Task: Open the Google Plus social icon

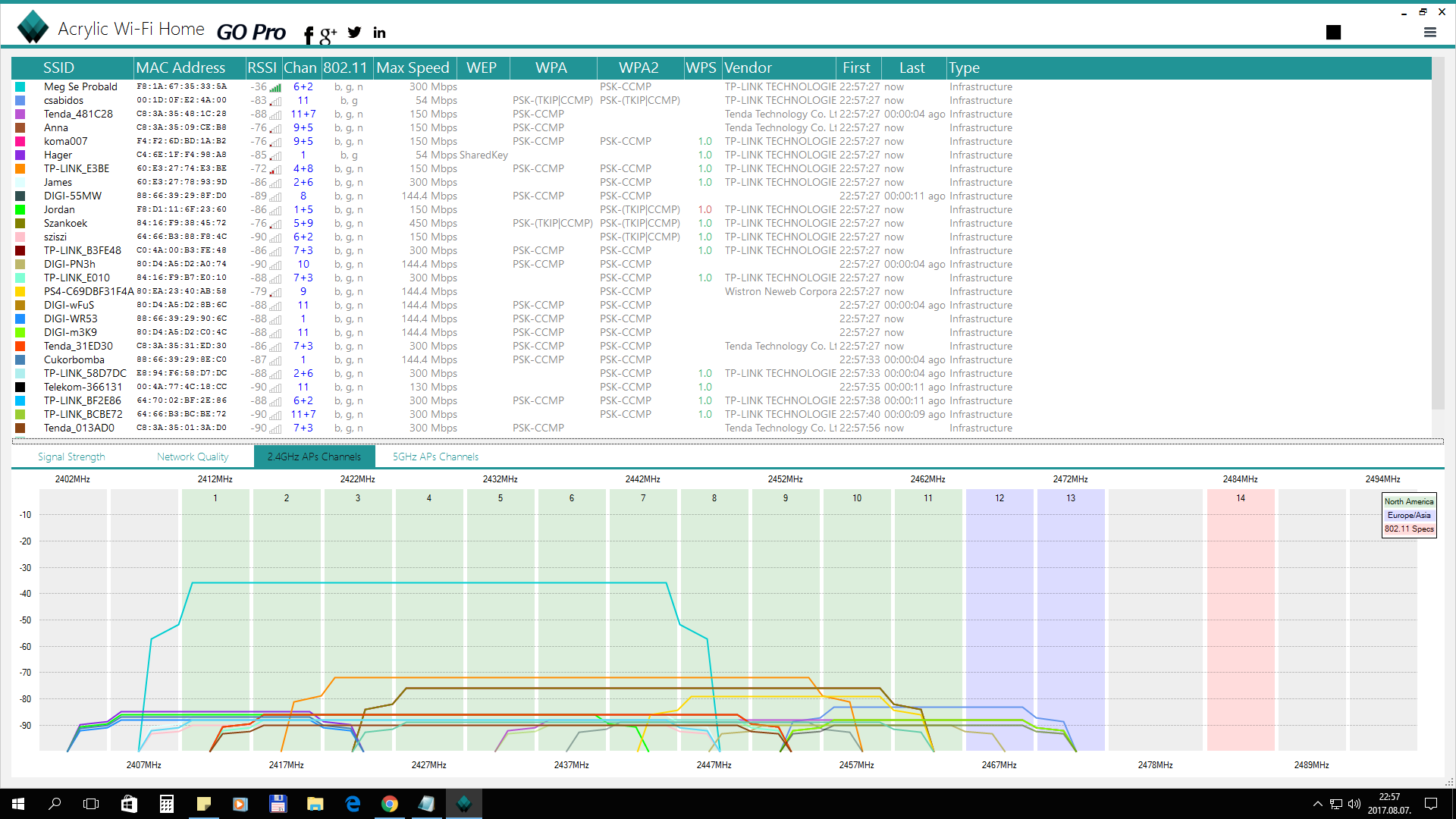Action: 328,35
